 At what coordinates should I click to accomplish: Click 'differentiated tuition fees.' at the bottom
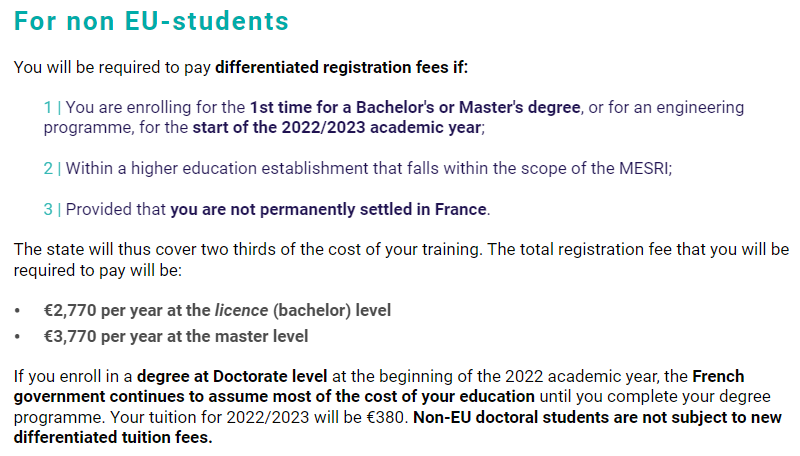pyautogui.click(x=113, y=438)
